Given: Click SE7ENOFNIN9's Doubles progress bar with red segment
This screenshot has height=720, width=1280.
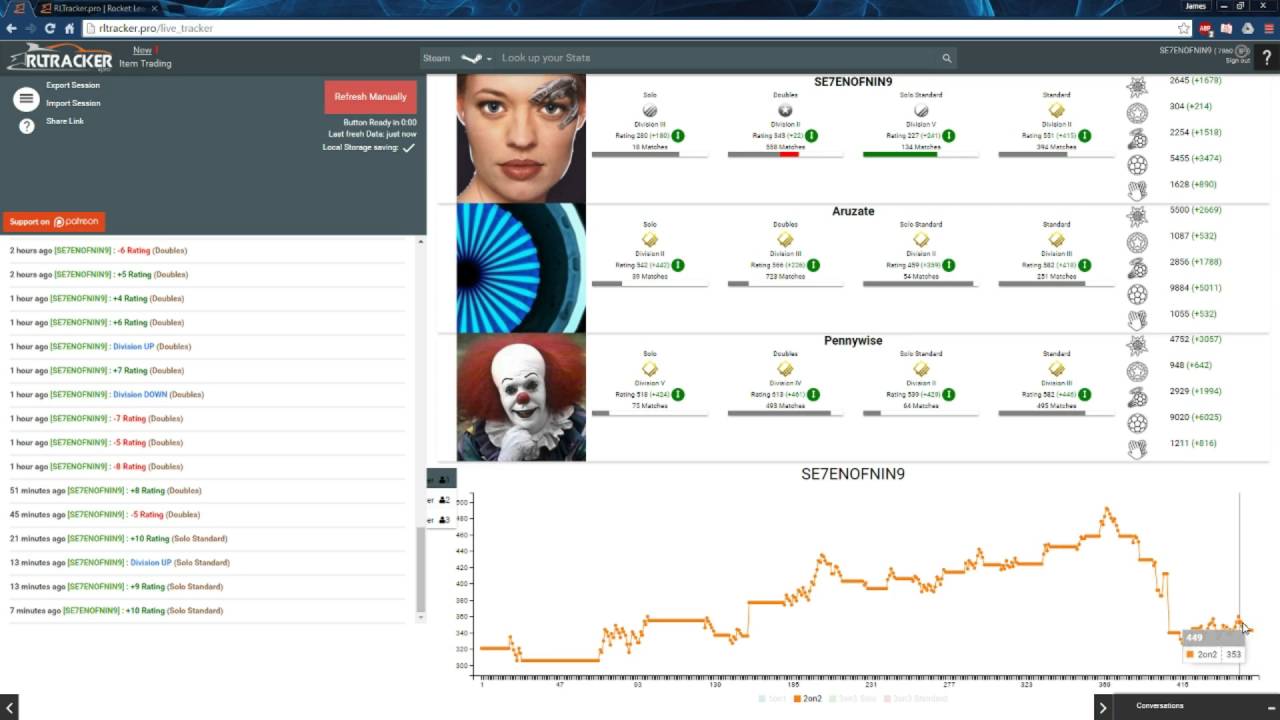Looking at the screenshot, I should [785, 155].
